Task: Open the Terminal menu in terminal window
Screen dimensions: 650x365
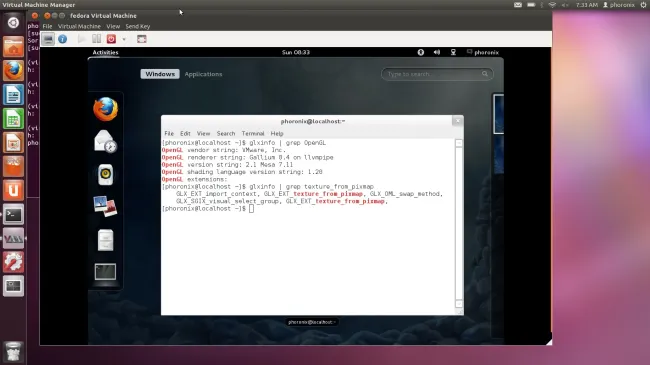Action: pyautogui.click(x=253, y=134)
